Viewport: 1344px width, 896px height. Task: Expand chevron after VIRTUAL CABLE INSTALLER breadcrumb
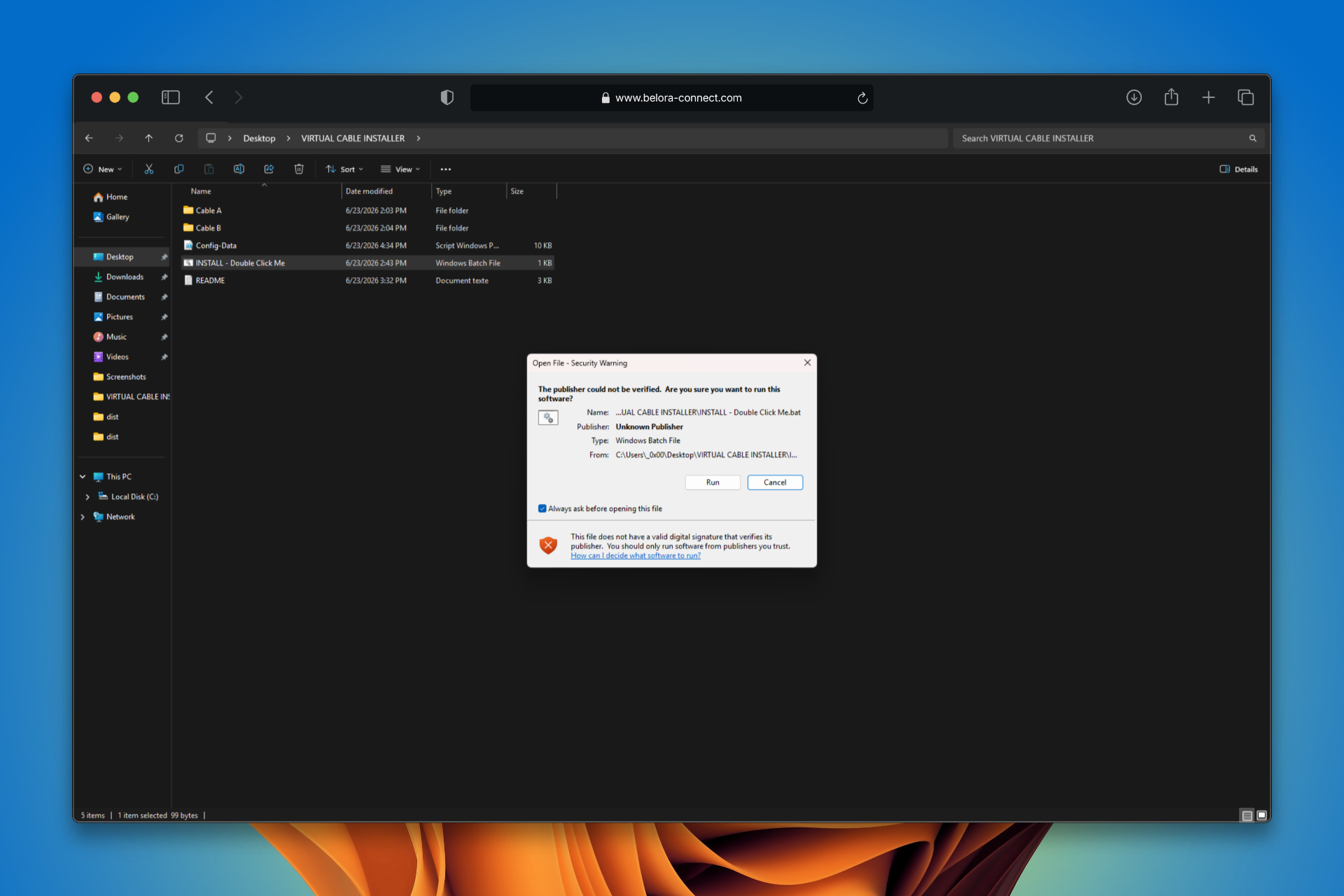(419, 138)
